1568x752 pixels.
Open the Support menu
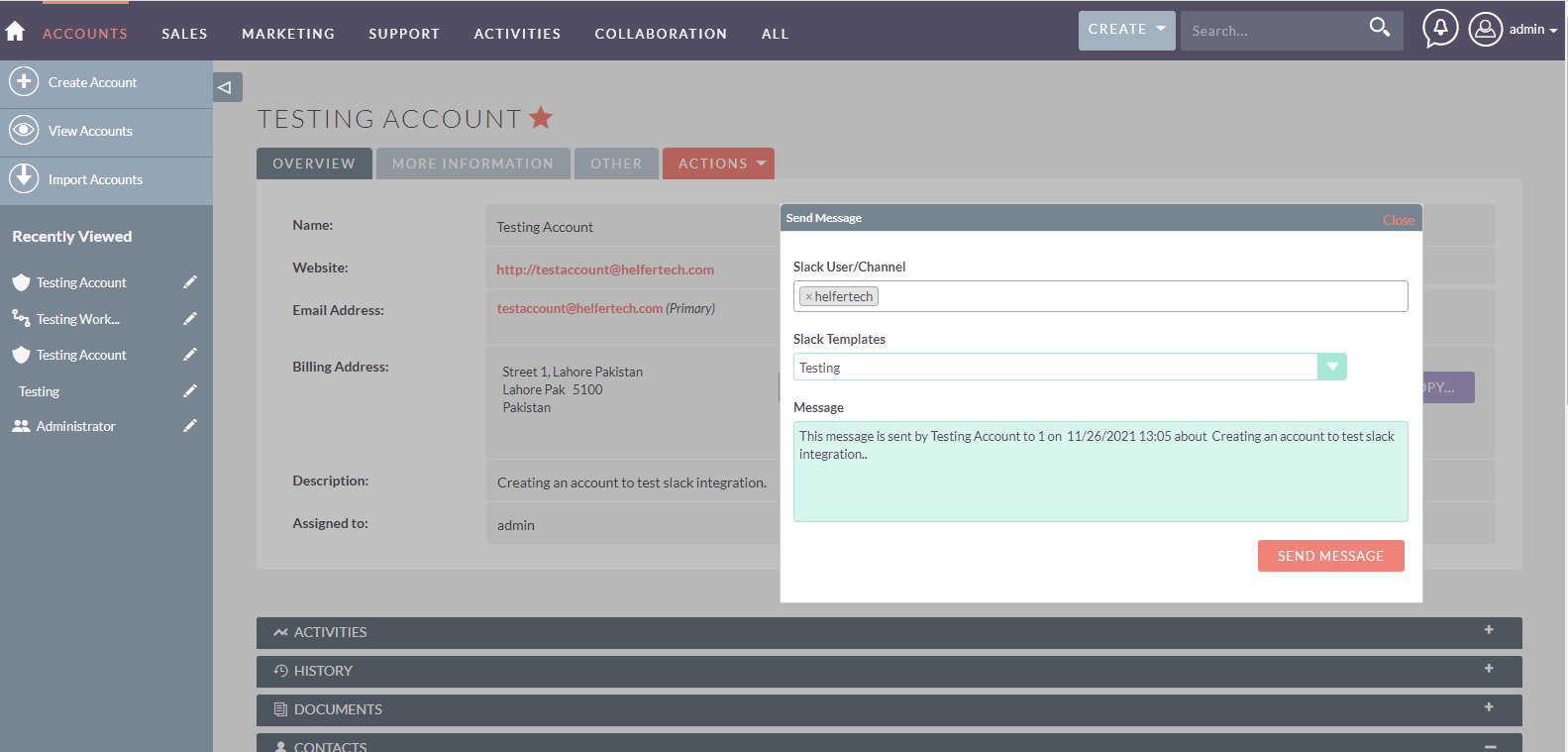(x=404, y=34)
